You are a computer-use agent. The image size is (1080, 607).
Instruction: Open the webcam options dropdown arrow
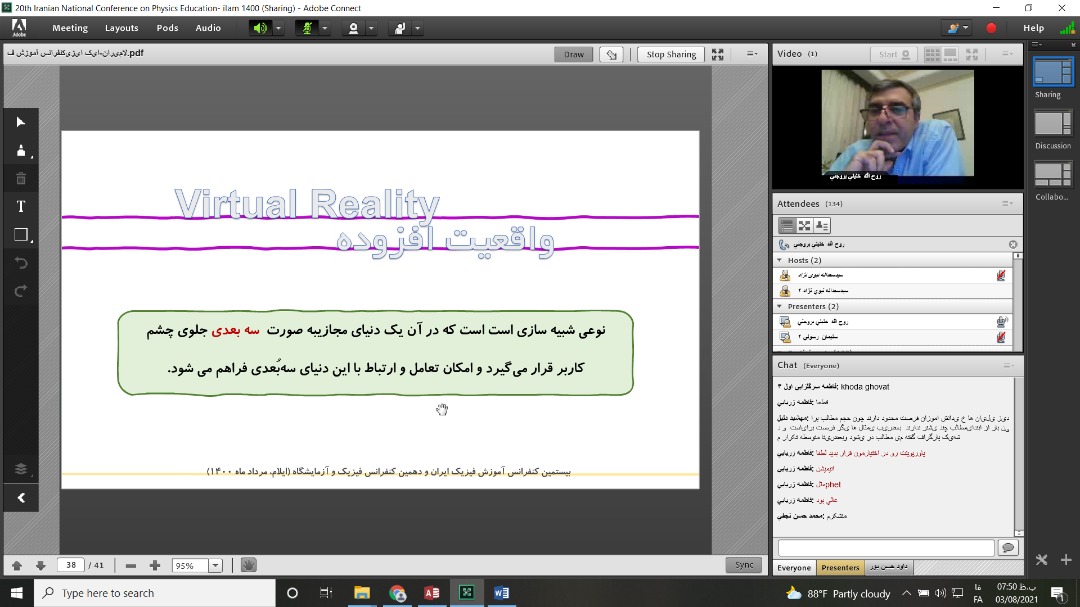[x=371, y=28]
